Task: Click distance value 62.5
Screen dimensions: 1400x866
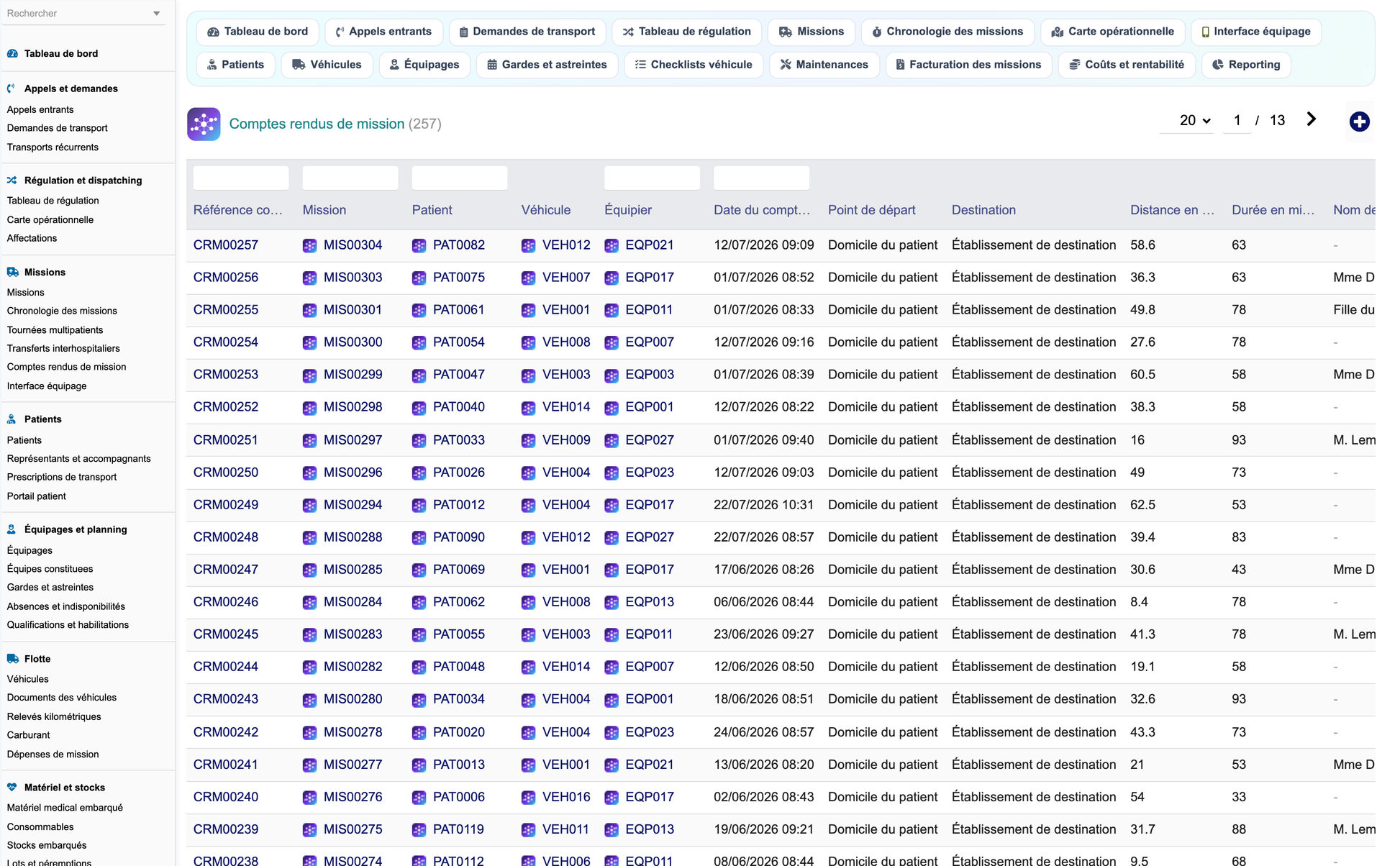Action: pos(1142,505)
